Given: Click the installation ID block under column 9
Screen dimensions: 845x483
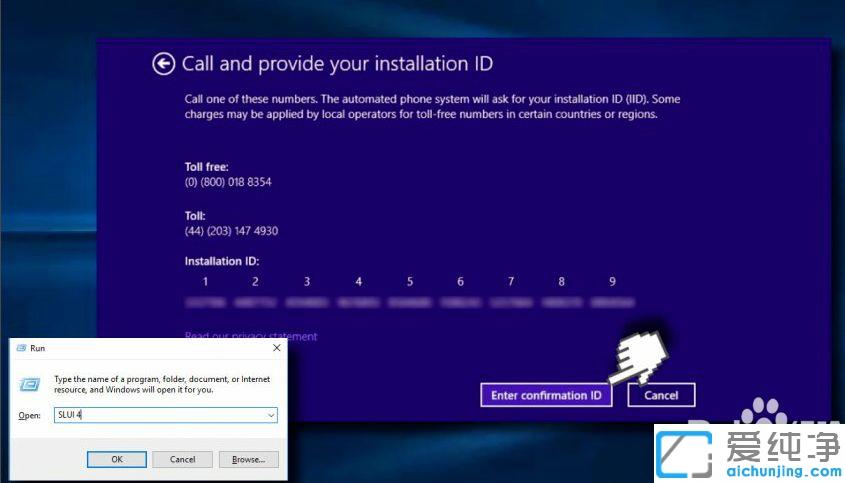Looking at the screenshot, I should 612,302.
